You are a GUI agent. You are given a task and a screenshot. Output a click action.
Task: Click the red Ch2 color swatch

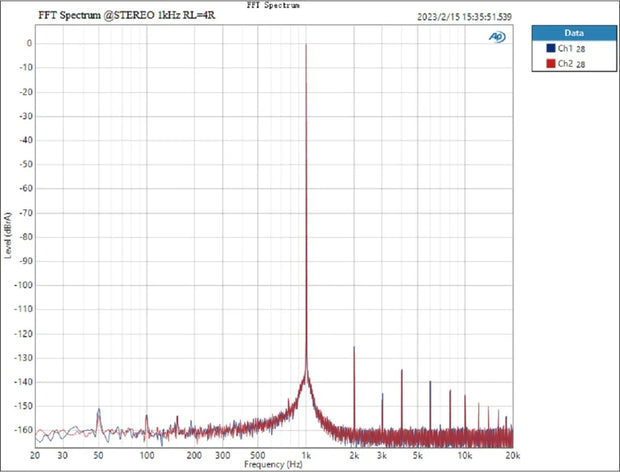tap(549, 63)
